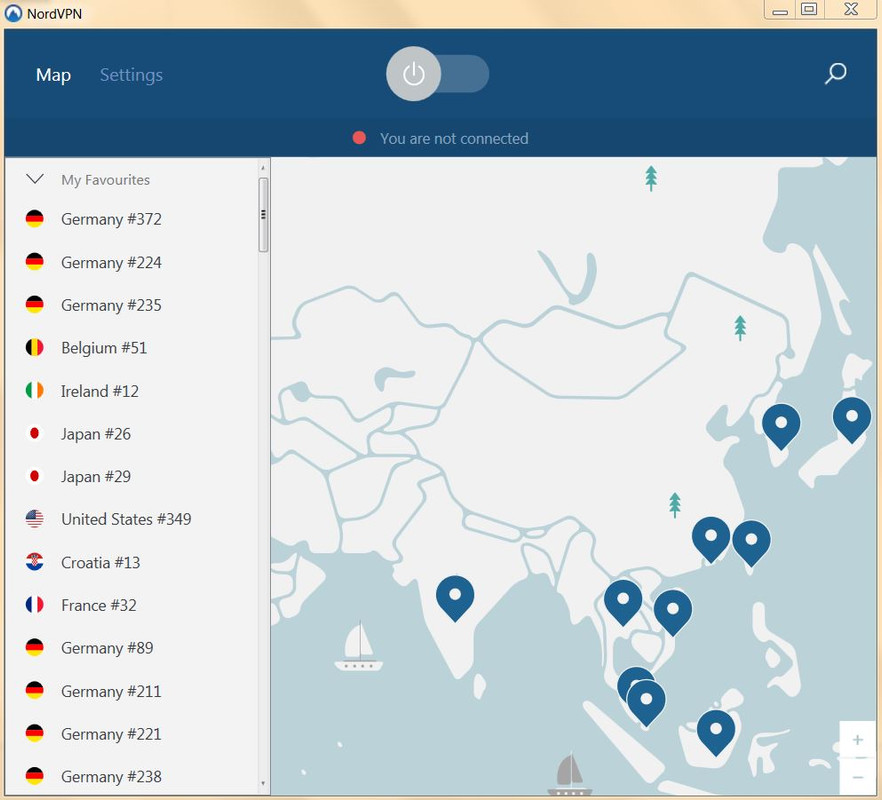
Task: Click the United States #349 flag icon
Action: click(34, 519)
